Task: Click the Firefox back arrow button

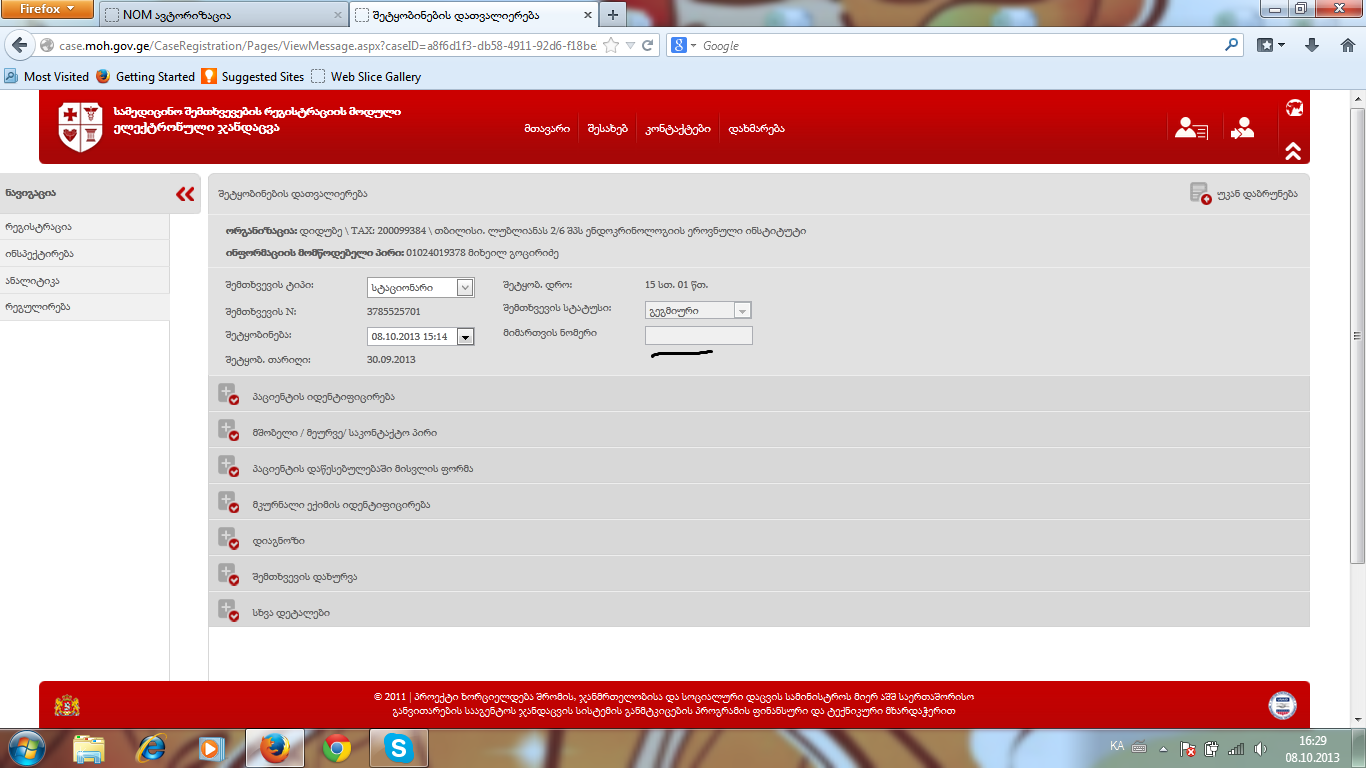Action: tap(20, 46)
